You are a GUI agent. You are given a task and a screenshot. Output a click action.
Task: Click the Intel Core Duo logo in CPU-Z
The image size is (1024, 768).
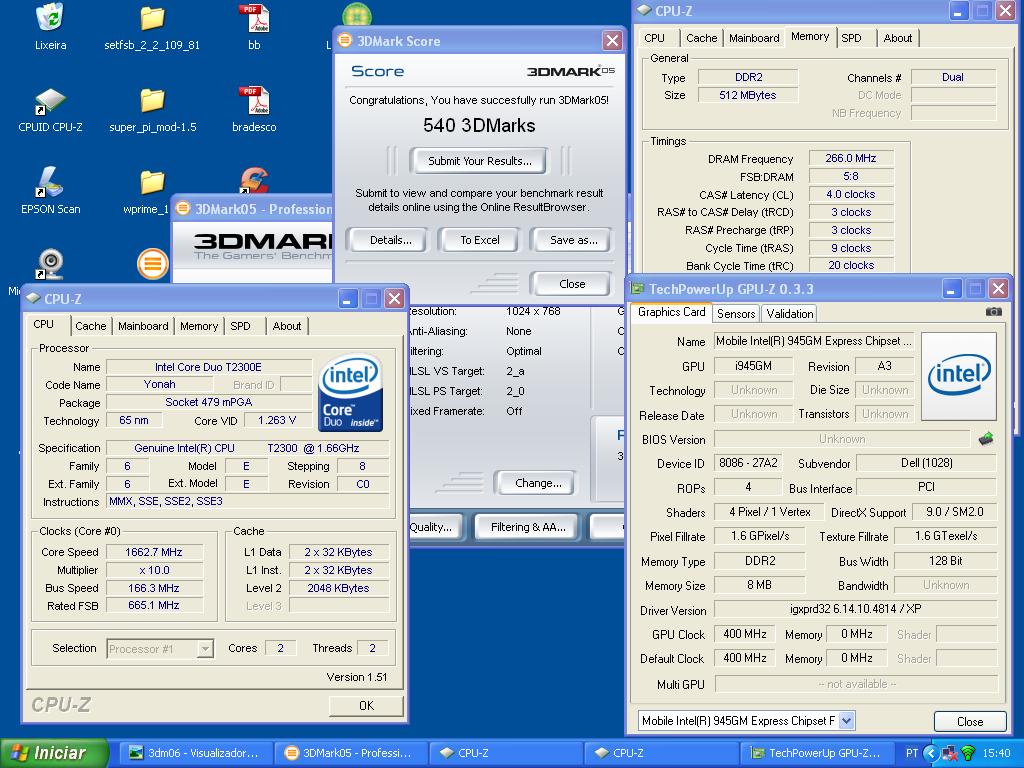coord(351,392)
